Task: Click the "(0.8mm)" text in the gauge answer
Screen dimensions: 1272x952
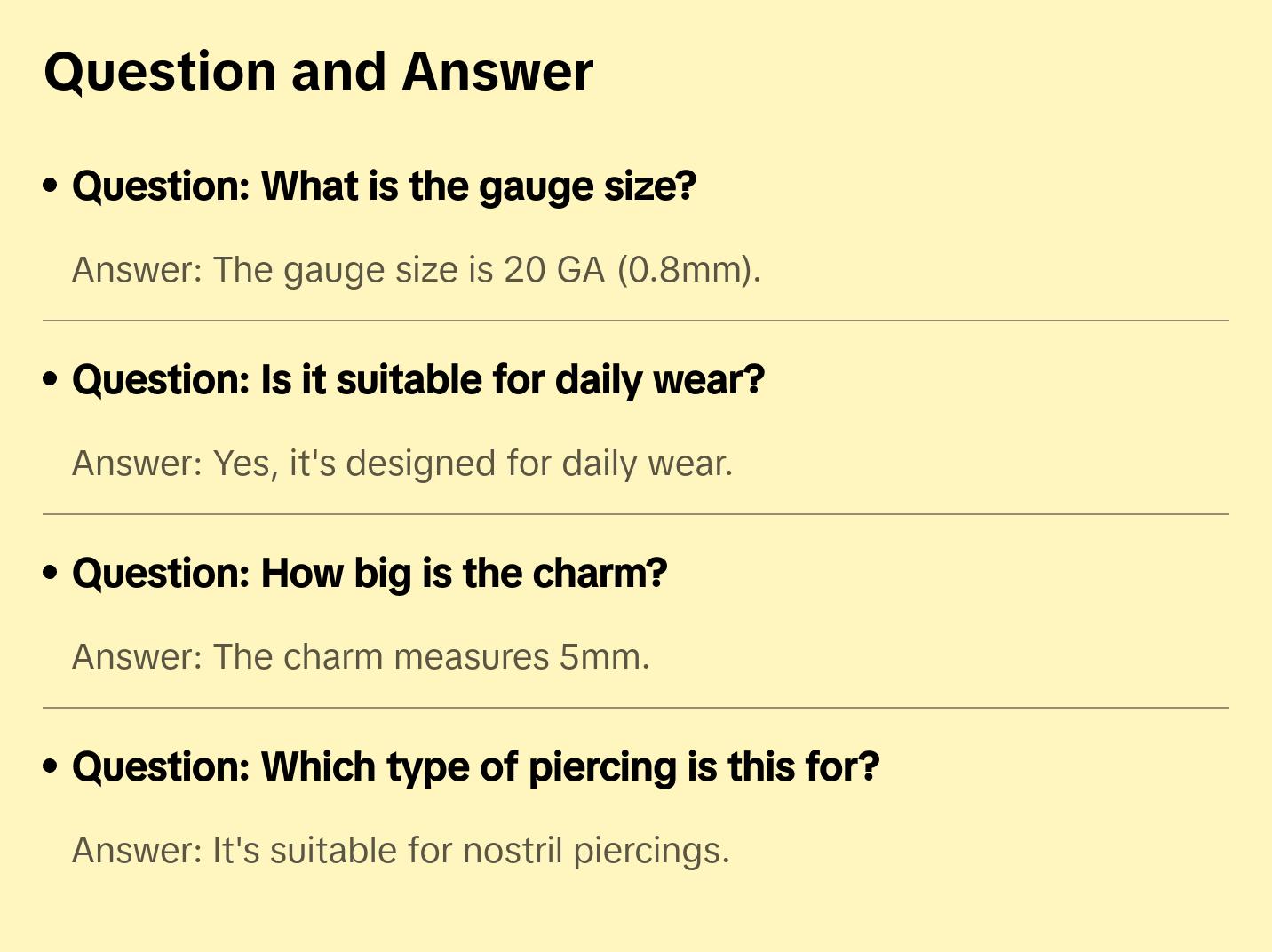Action: 688,269
